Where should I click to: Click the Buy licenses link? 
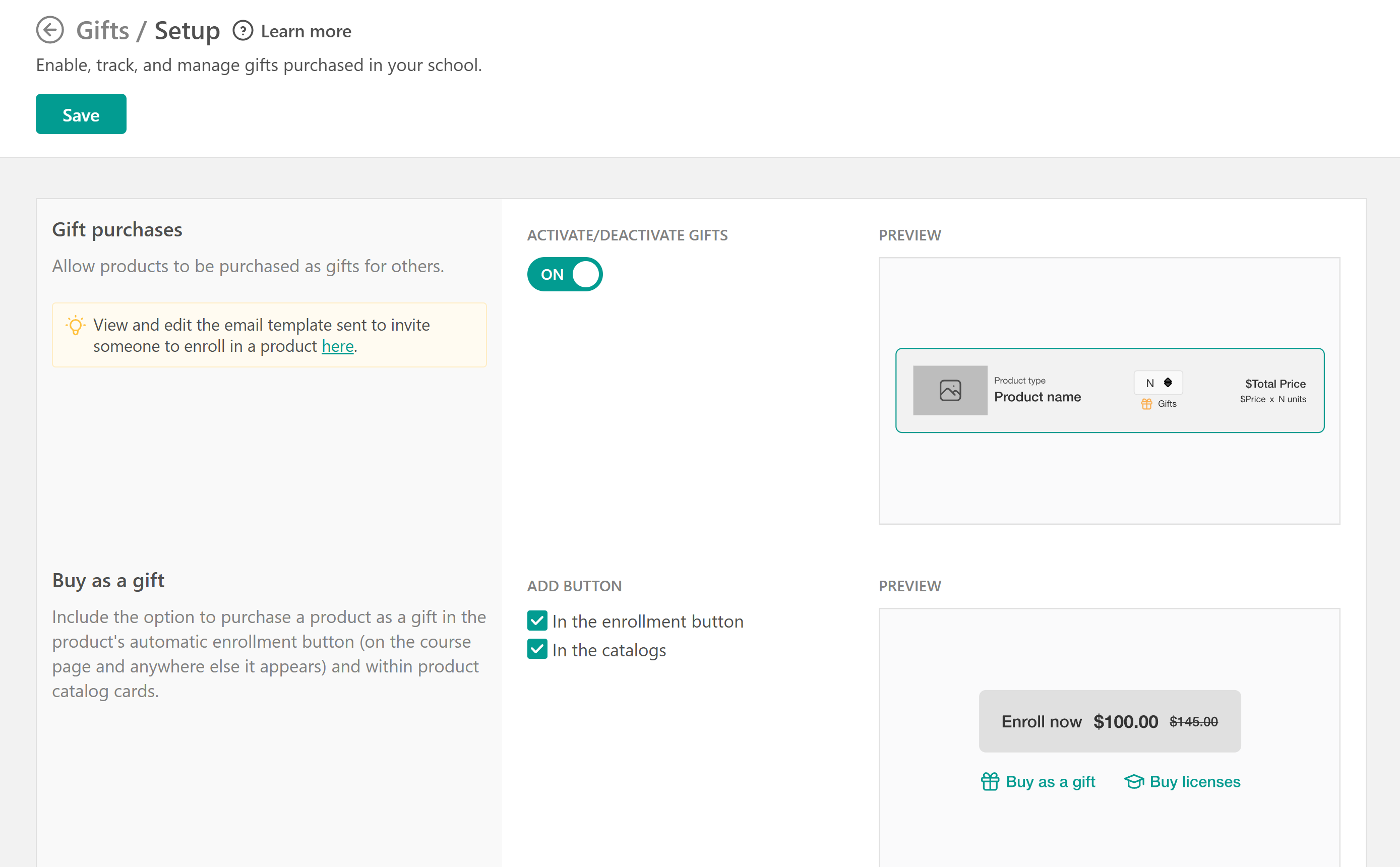(x=1195, y=782)
